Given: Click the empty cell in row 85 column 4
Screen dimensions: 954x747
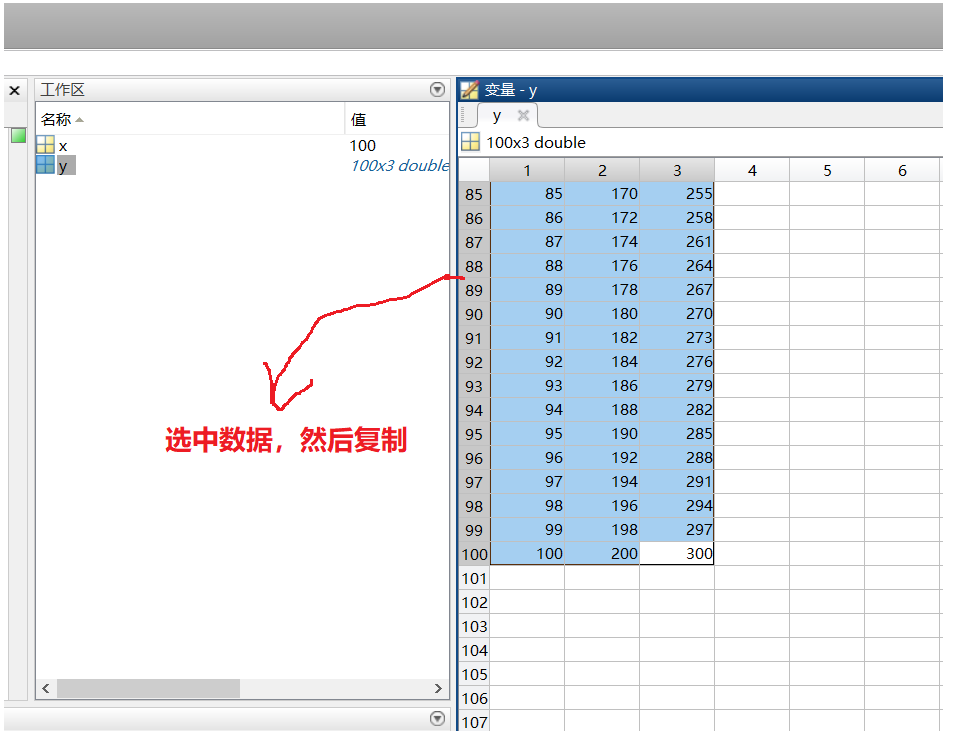Looking at the screenshot, I should (x=752, y=193).
